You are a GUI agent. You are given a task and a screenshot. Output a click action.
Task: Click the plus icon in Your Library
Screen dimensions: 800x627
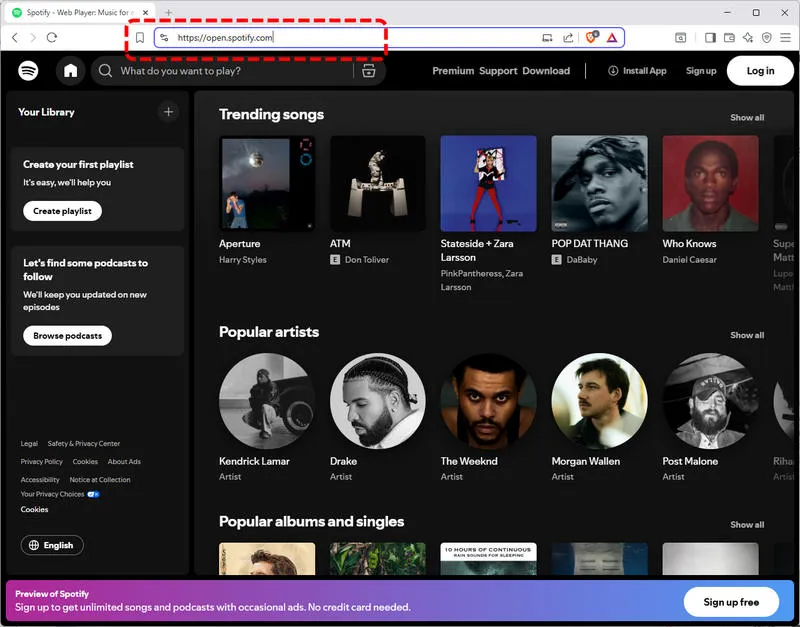coord(168,112)
